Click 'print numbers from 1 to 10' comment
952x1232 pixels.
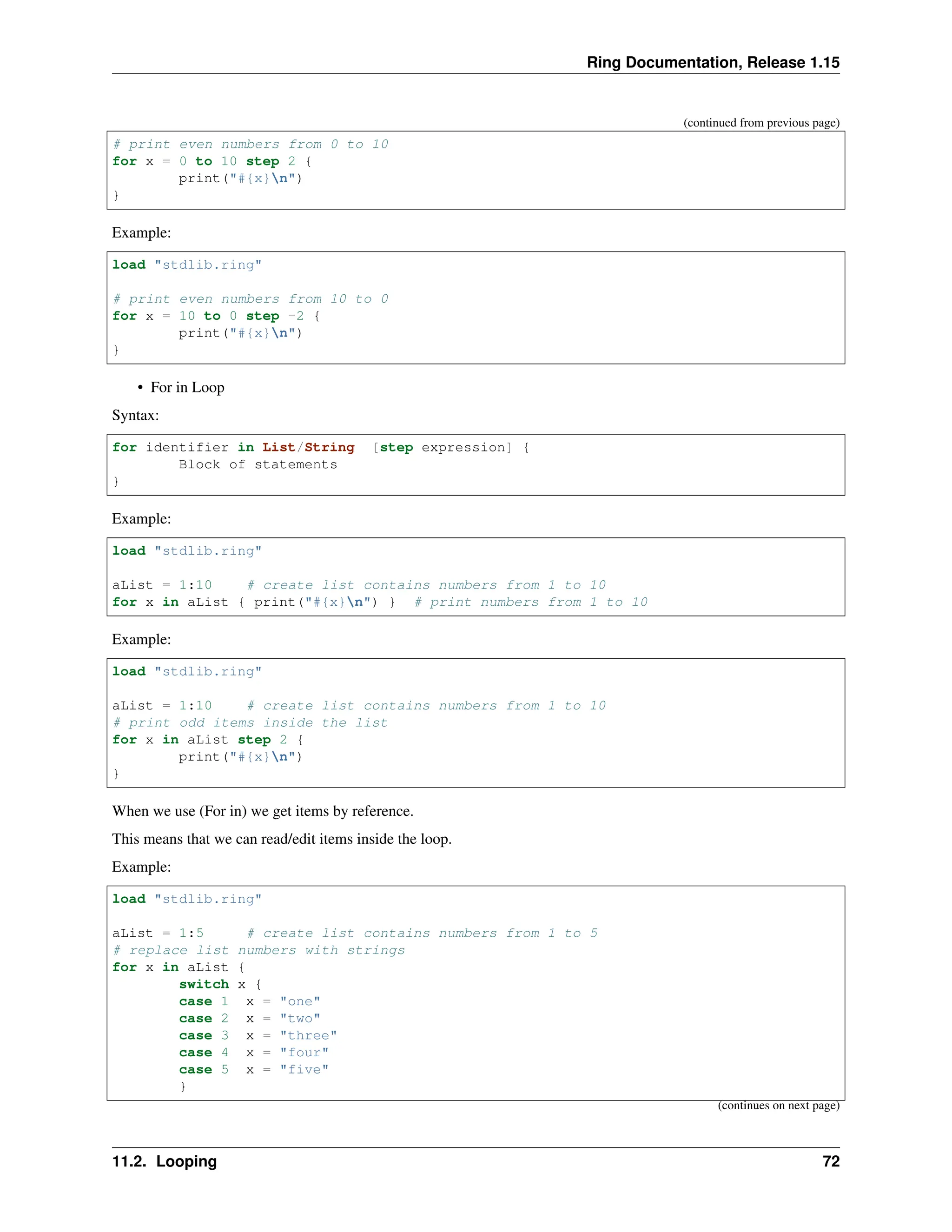tap(531, 602)
